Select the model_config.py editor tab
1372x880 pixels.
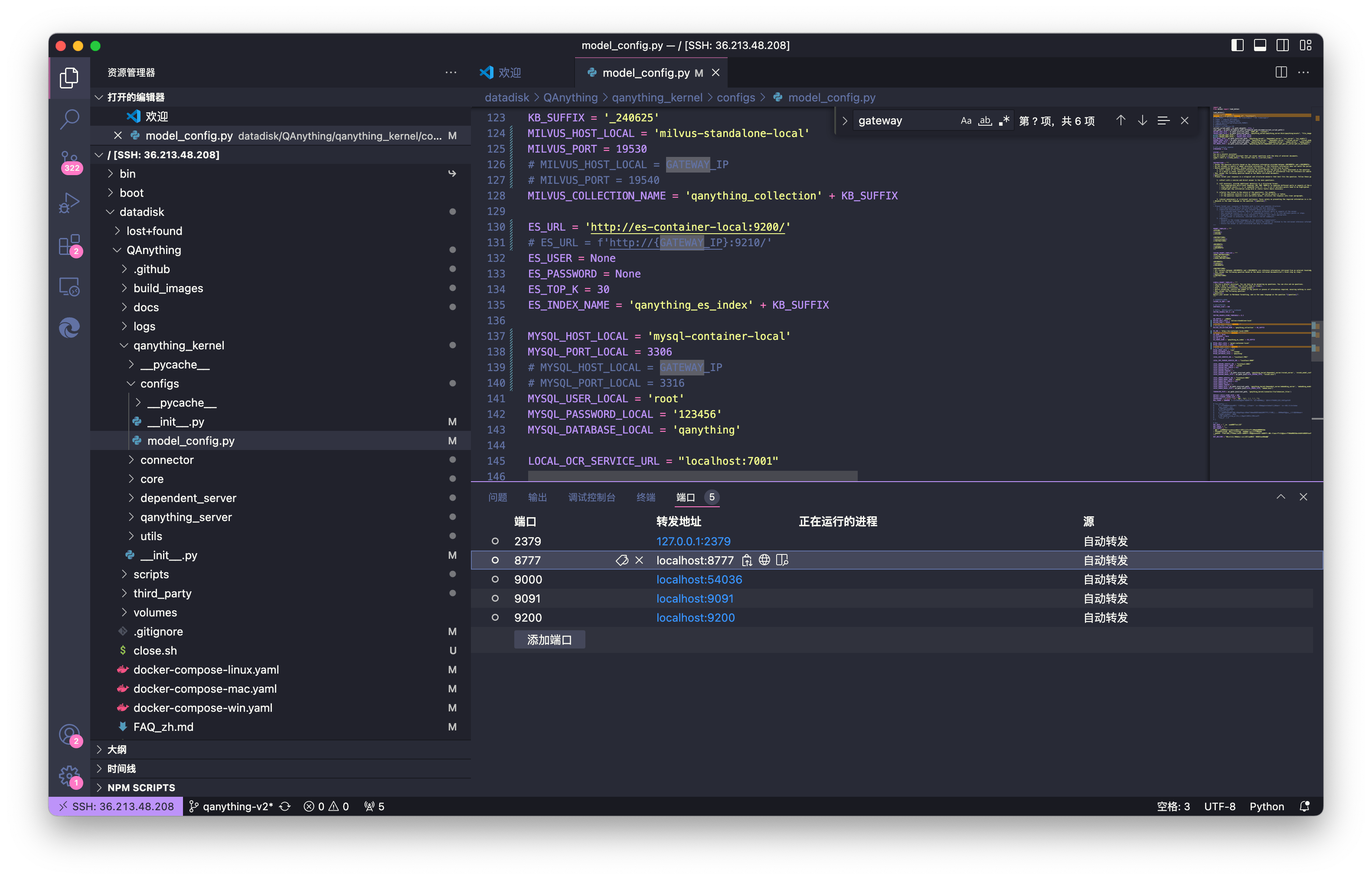coord(651,72)
